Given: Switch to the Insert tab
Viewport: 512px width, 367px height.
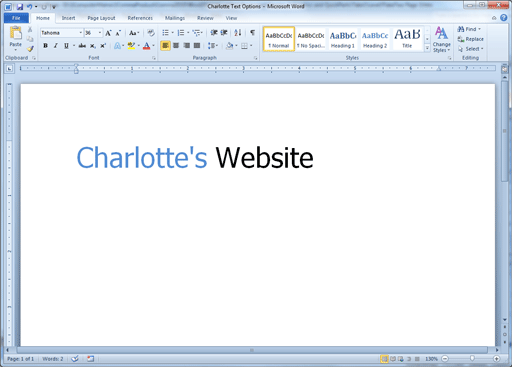Looking at the screenshot, I should click(68, 18).
